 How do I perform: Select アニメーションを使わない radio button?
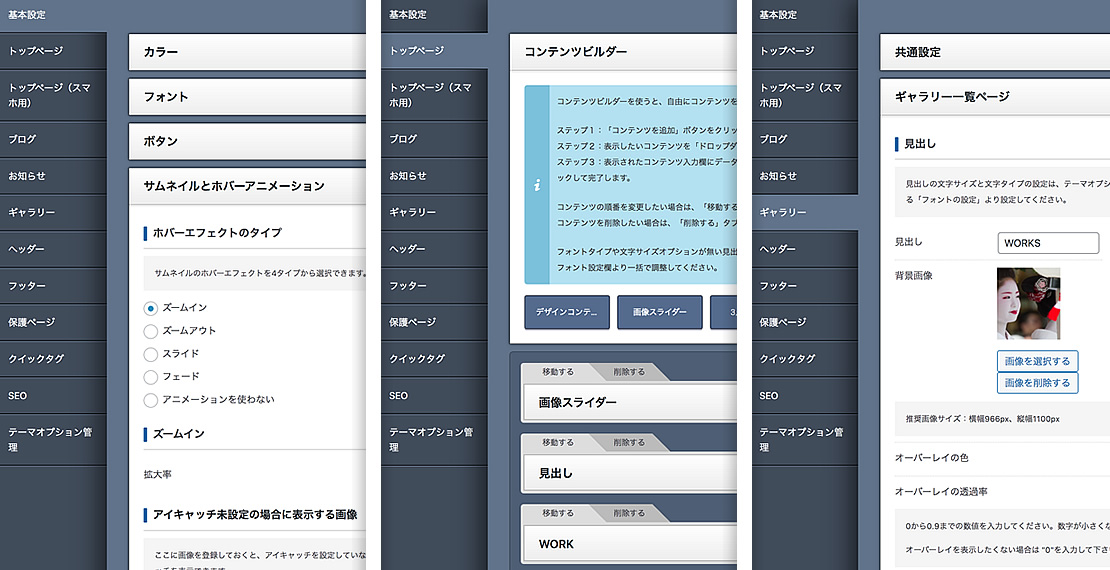point(150,400)
